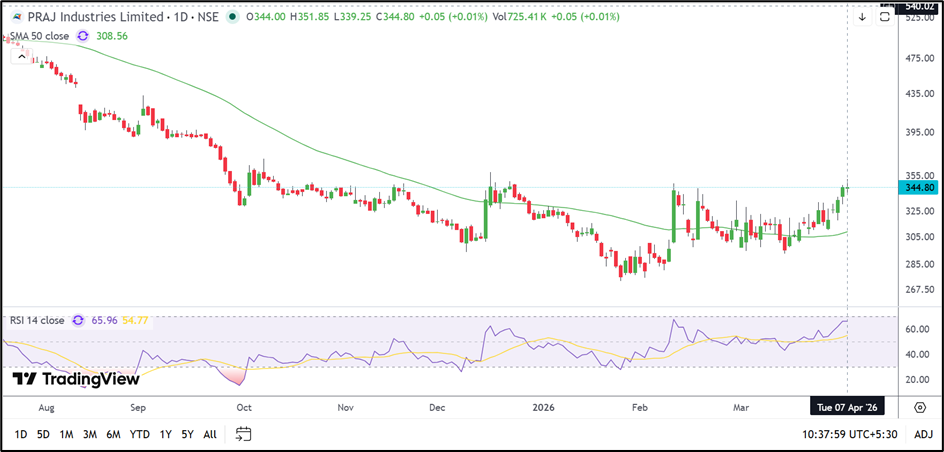The width and height of the screenshot is (944, 452).
Task: Click the green market status dot
Action: tap(233, 17)
